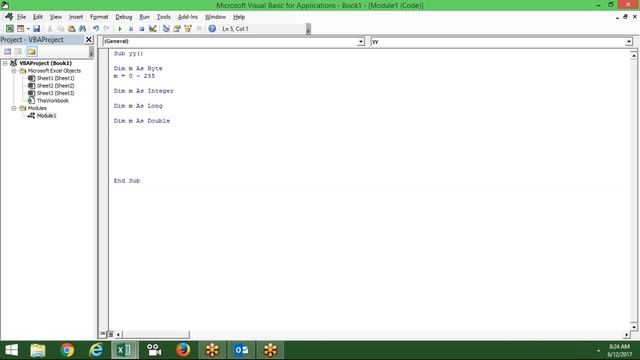
Task: Select Module1 in the project tree
Action: (47, 116)
